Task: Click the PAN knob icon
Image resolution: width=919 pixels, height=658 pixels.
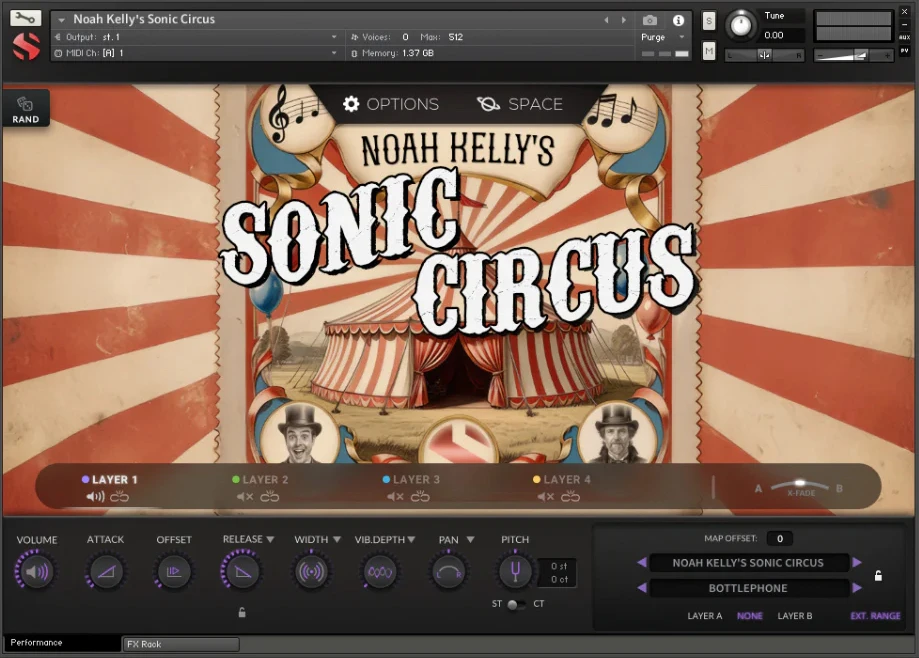Action: (448, 571)
